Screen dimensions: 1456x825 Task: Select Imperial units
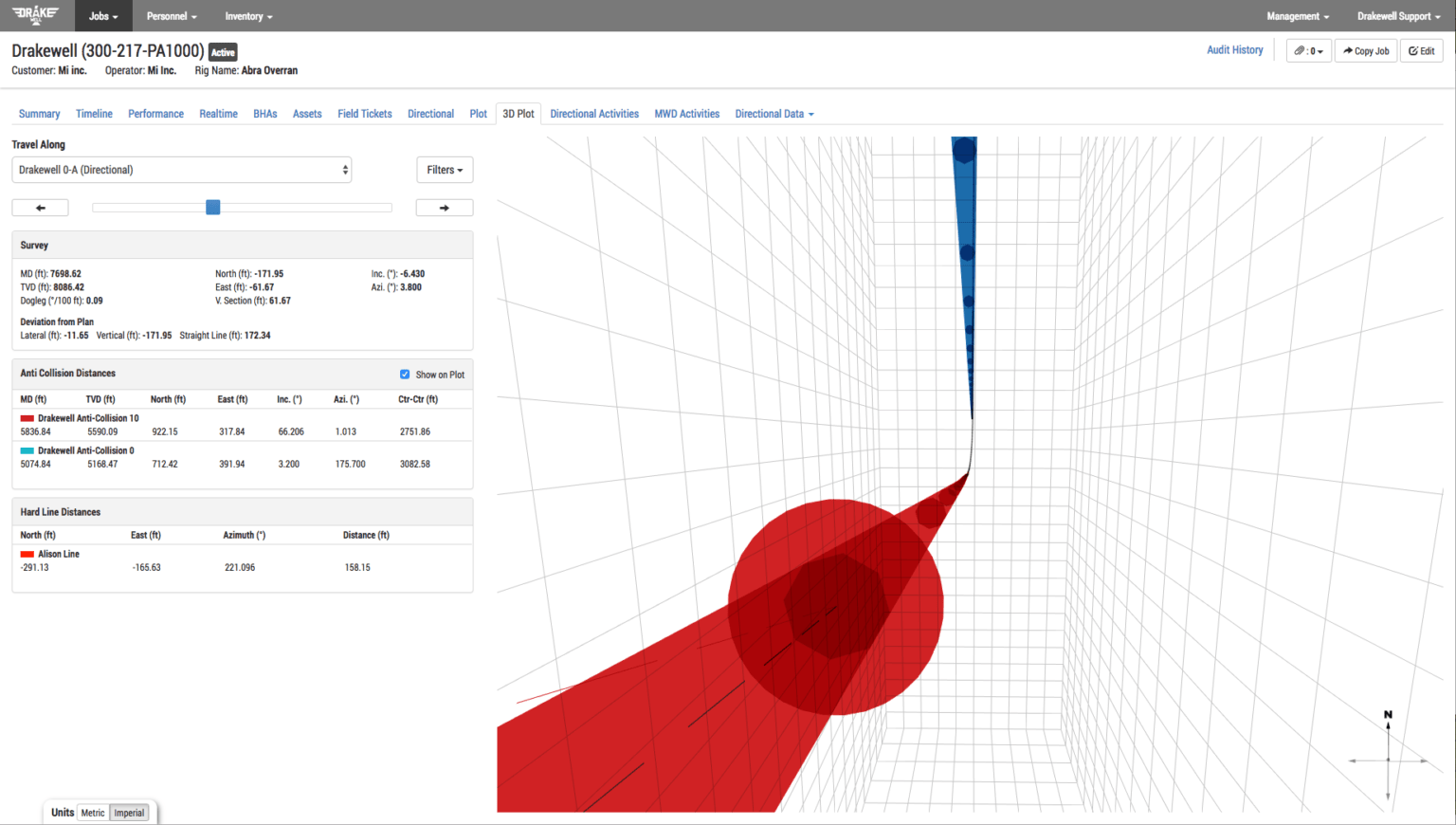coord(129,813)
